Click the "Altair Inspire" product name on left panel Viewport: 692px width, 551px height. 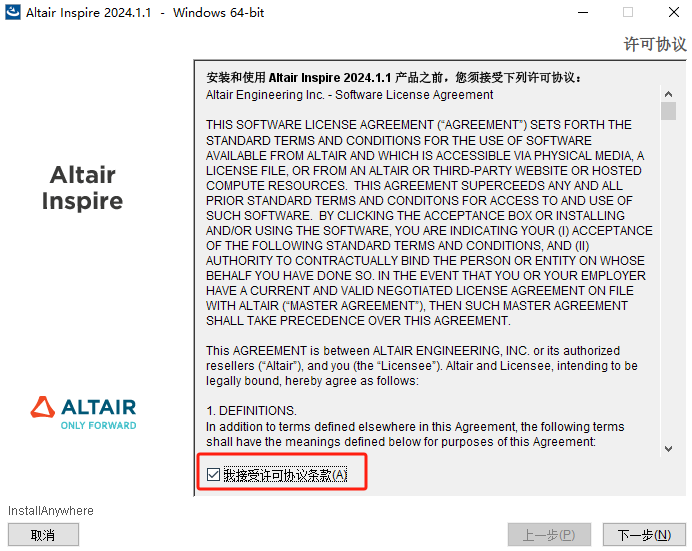(x=83, y=188)
